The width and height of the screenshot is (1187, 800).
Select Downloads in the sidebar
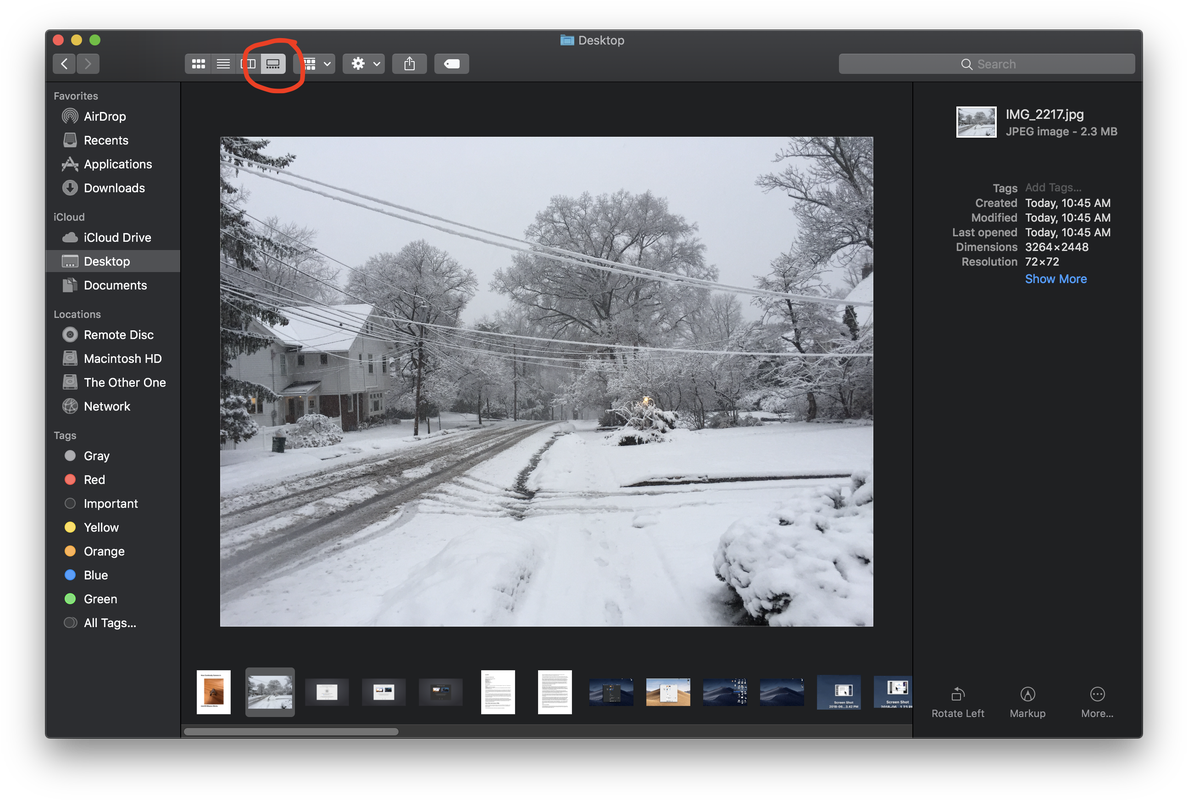[114, 188]
